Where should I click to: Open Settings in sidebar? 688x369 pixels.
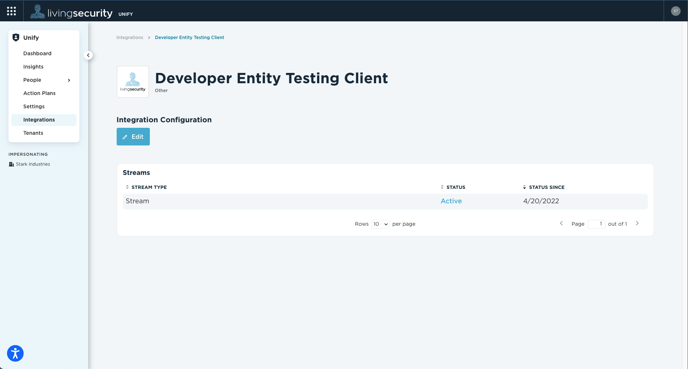point(34,107)
